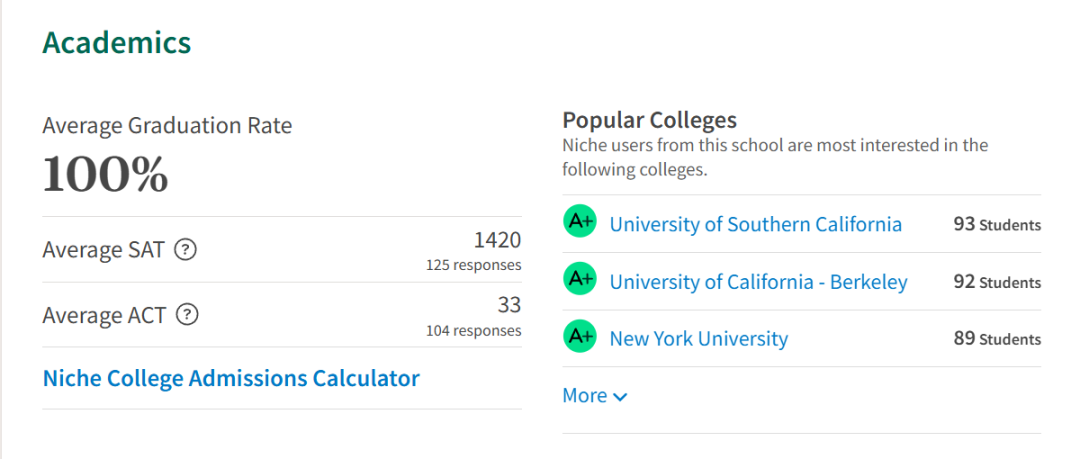Select the 89 Students count
The height and width of the screenshot is (459, 1080).
(997, 339)
